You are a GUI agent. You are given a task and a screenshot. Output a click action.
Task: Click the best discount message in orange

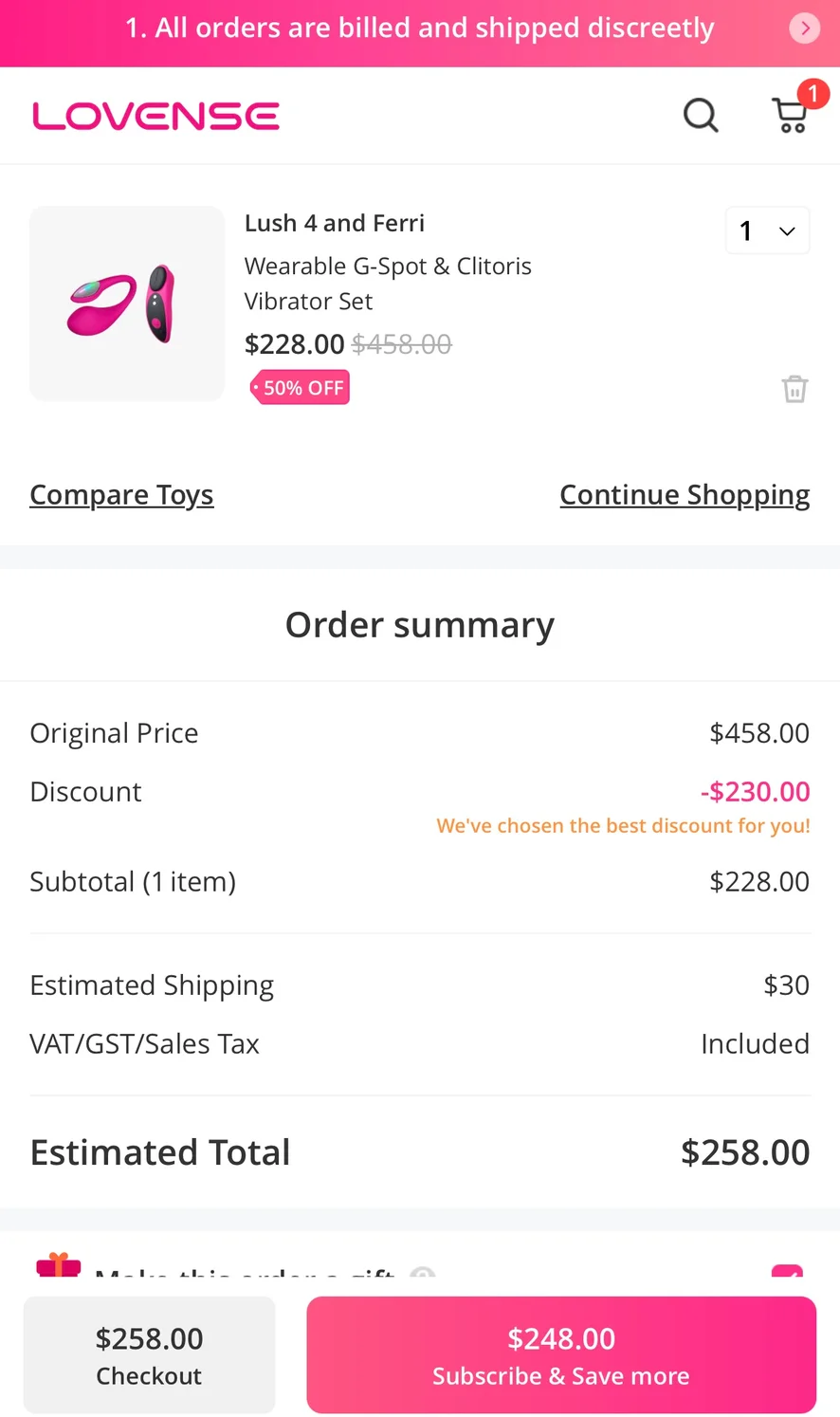click(623, 825)
